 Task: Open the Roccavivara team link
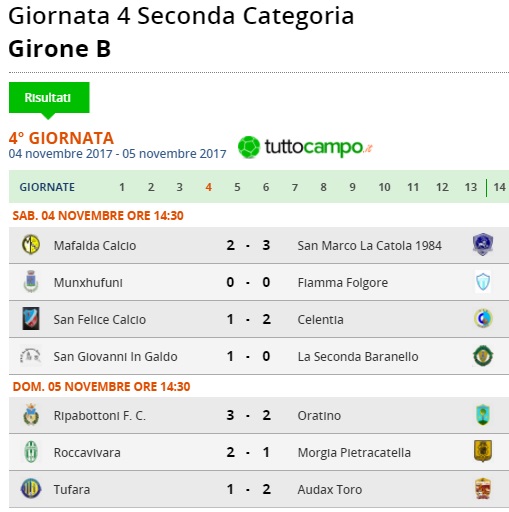pos(87,453)
